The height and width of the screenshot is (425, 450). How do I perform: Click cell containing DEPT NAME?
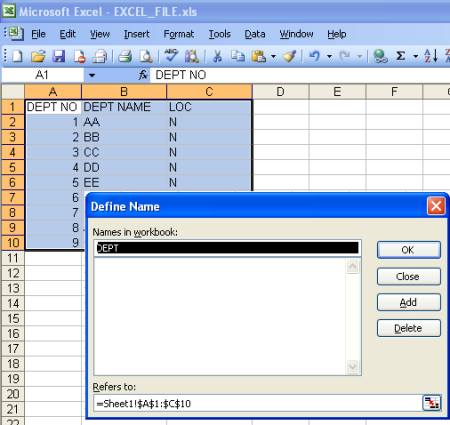pos(124,107)
